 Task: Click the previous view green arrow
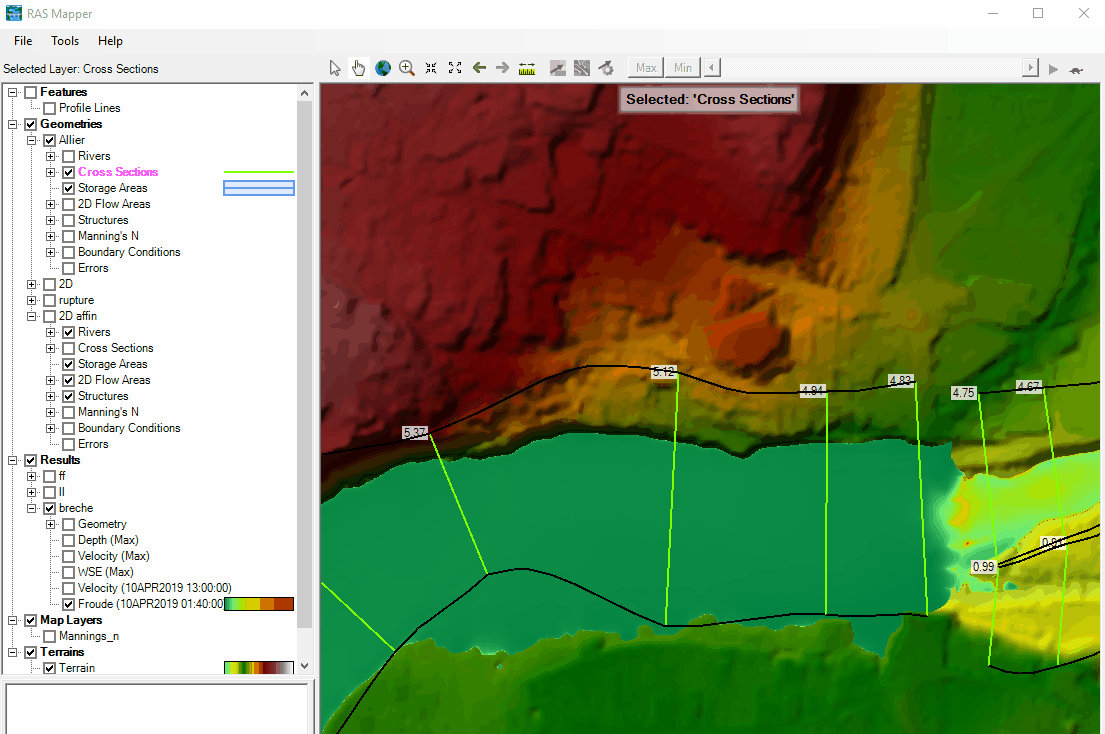(x=479, y=68)
